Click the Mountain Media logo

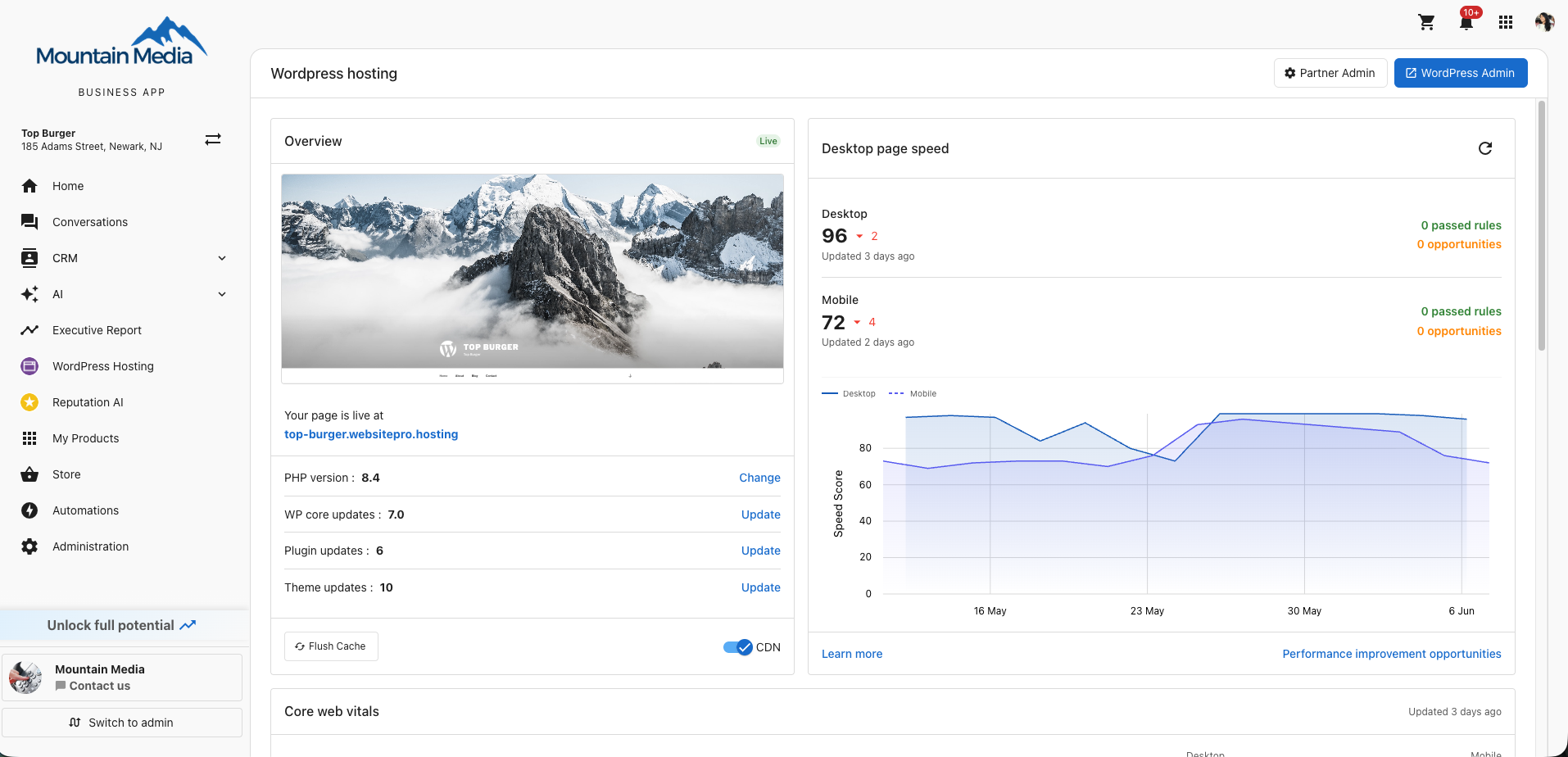[121, 43]
